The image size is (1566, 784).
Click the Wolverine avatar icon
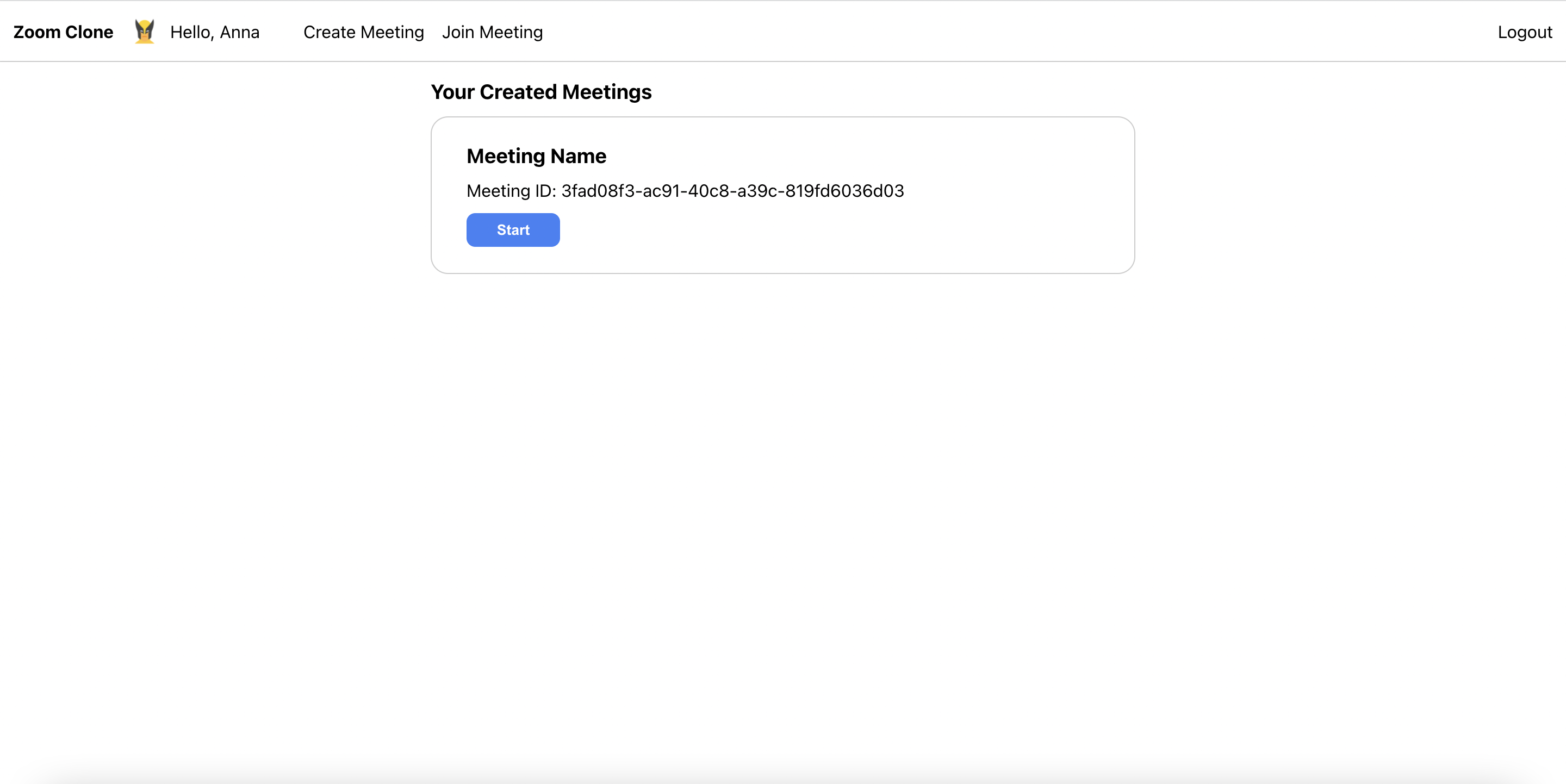click(144, 32)
